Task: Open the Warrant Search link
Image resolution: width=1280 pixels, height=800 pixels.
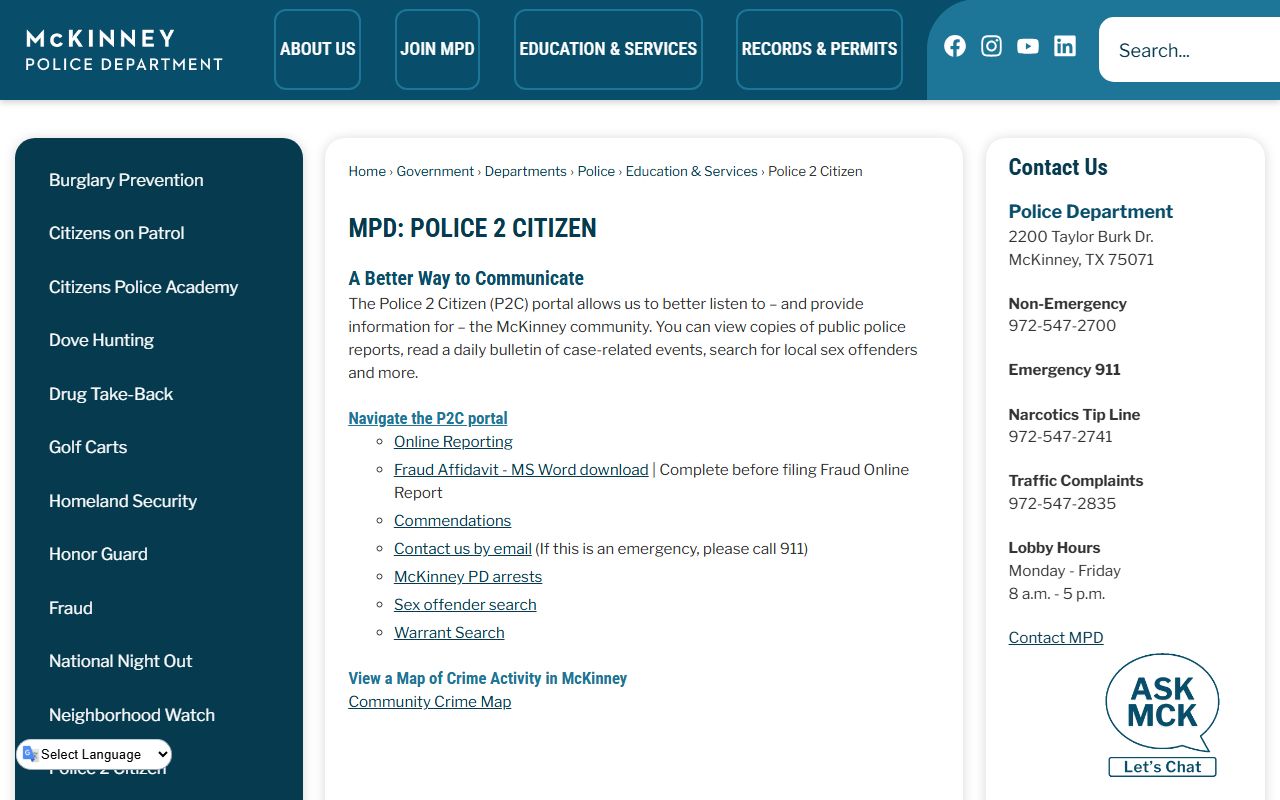Action: 449,632
